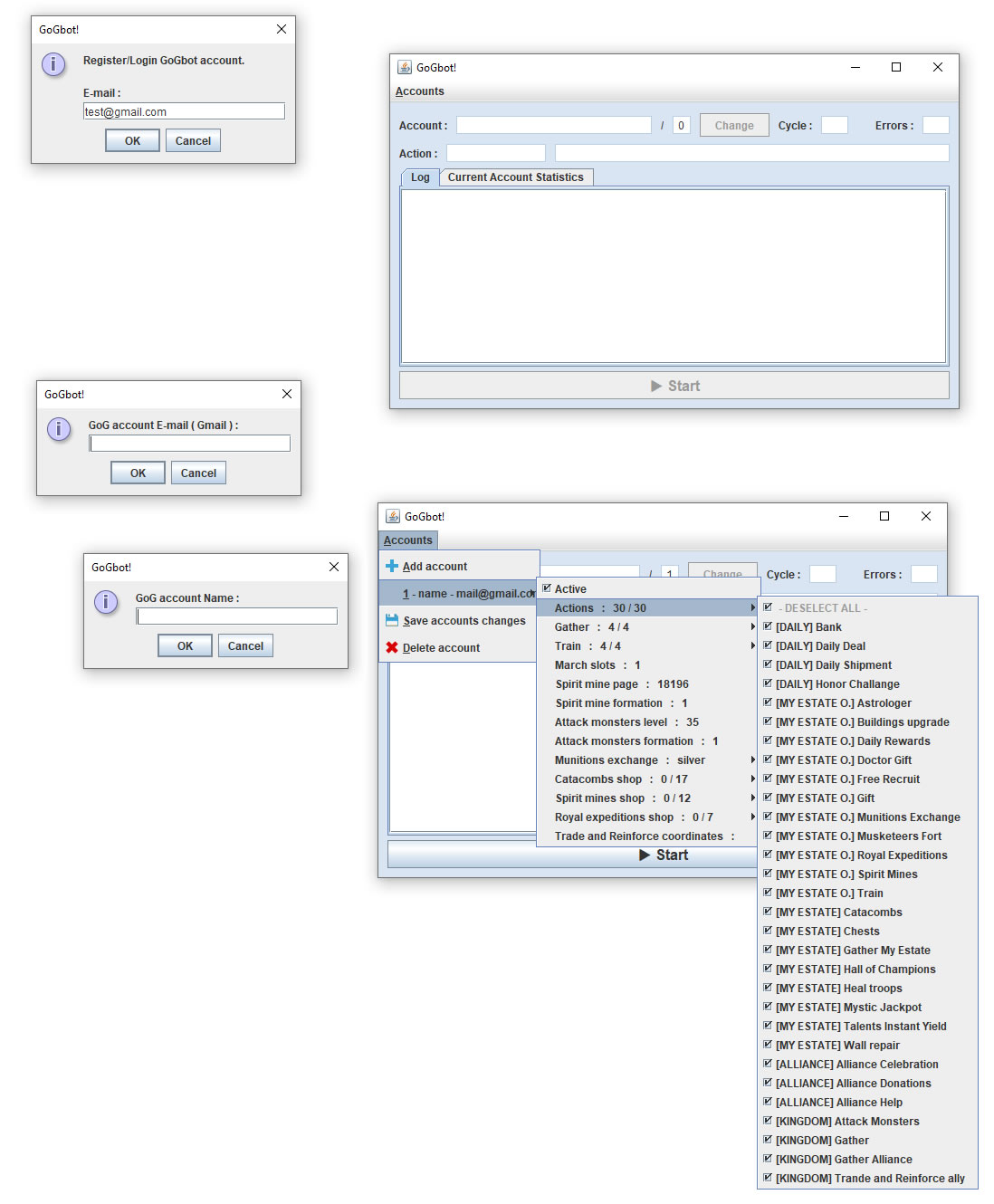Select Attack monsters formation : 1 entry
The image size is (994, 1204).
[647, 741]
